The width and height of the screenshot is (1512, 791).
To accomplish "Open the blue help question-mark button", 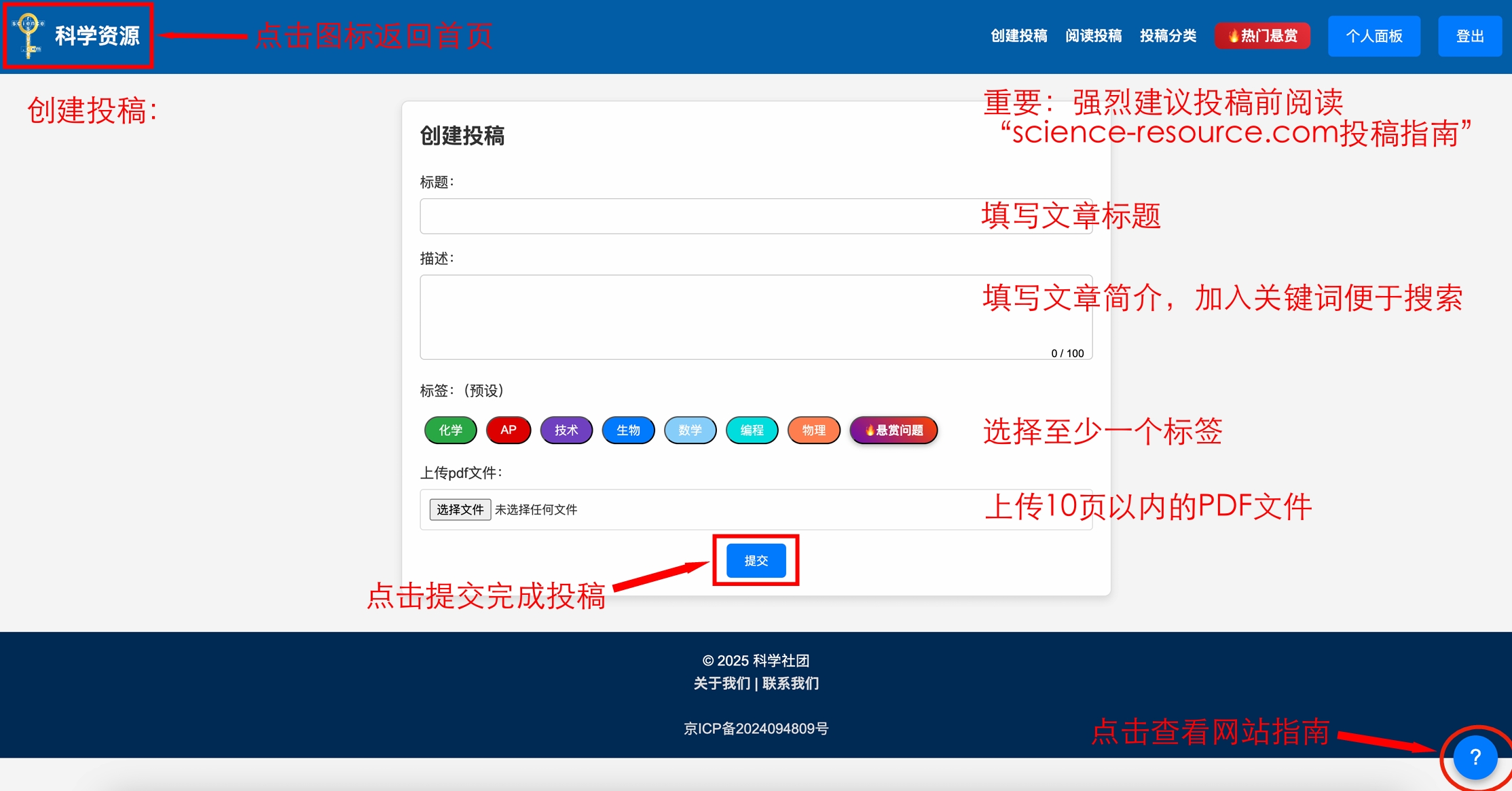I will [x=1475, y=757].
